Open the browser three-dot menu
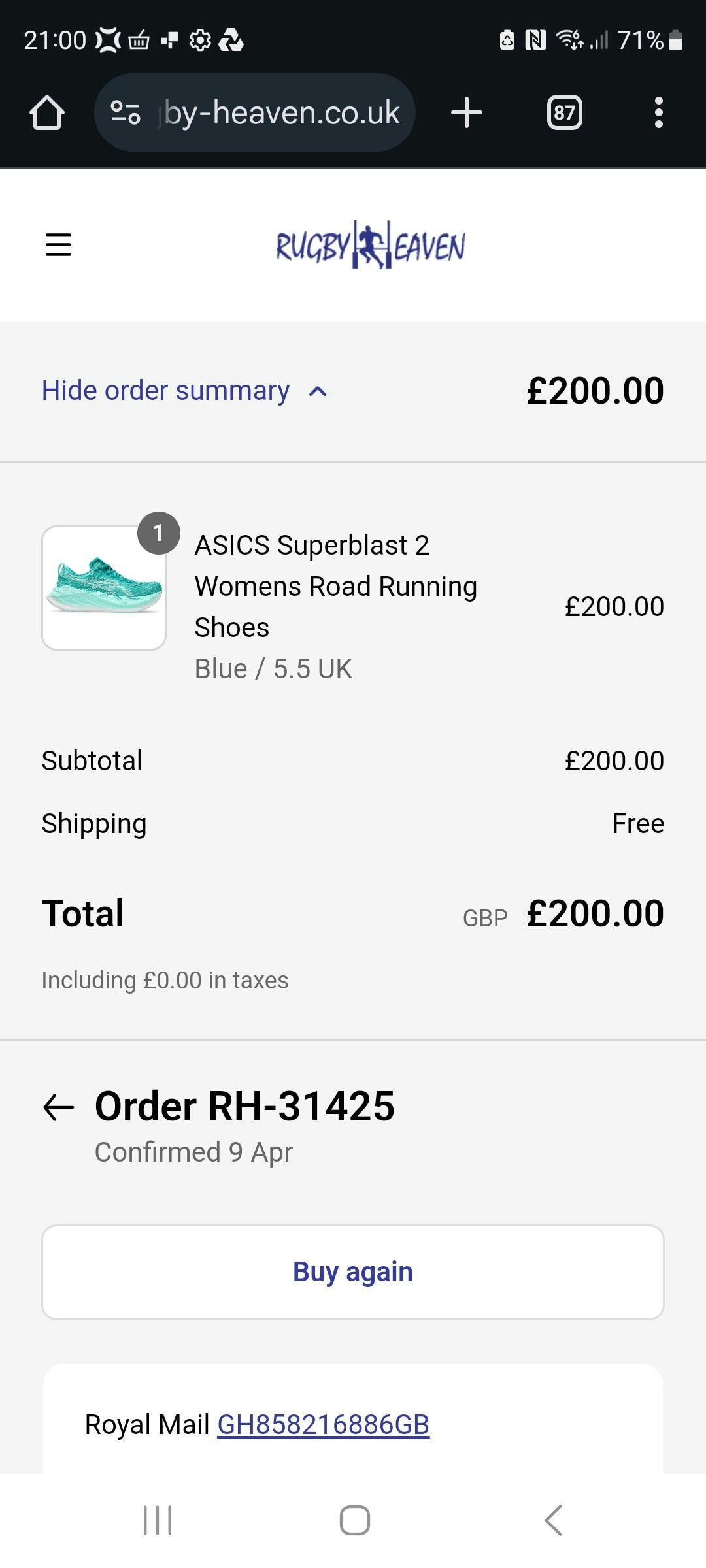Screen dimensions: 706x1568 coord(658,113)
